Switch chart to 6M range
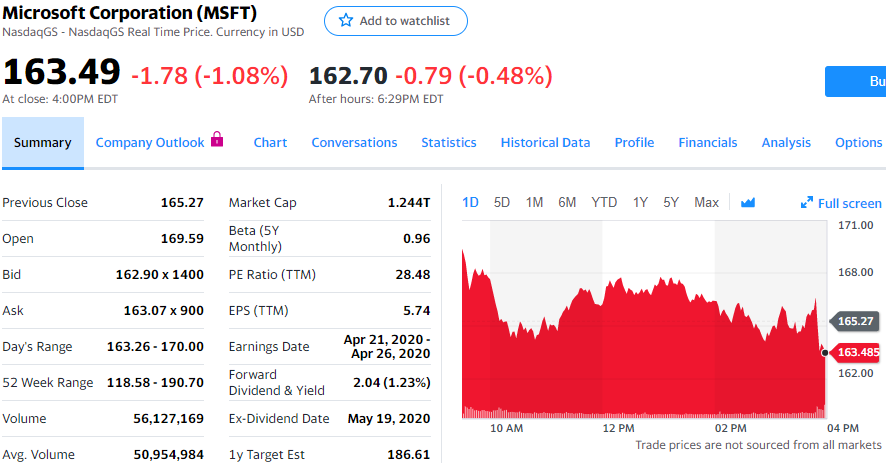Viewport: 886px width, 463px height. [x=567, y=202]
